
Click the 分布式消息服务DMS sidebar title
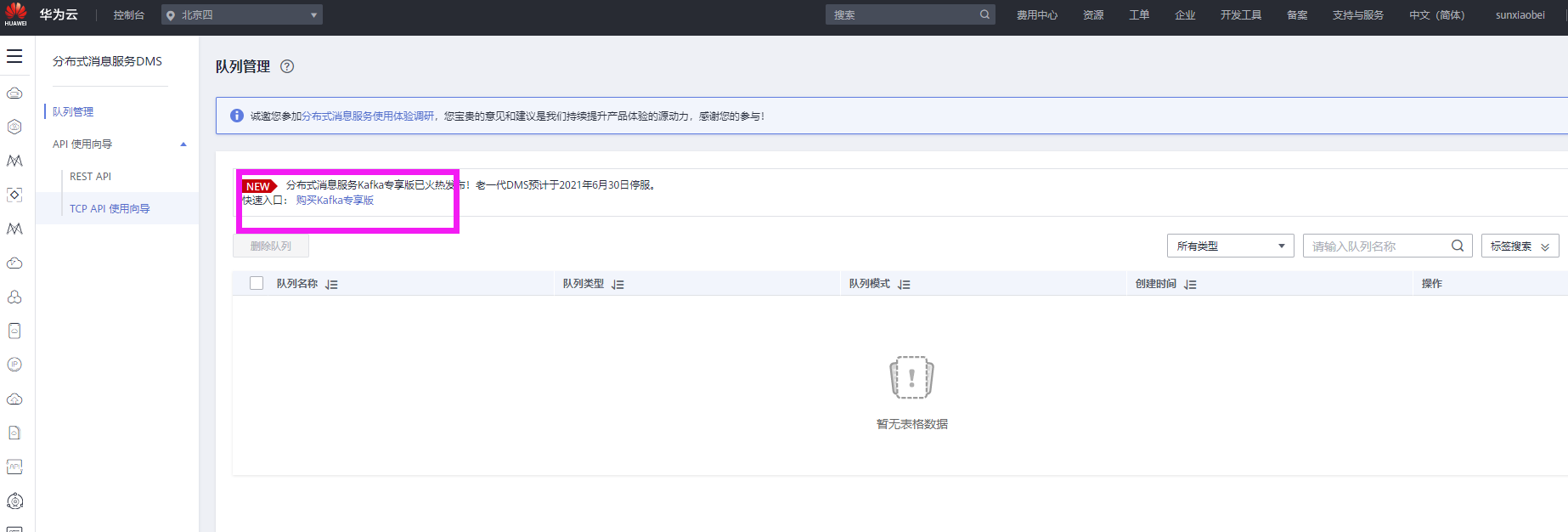pos(107,61)
